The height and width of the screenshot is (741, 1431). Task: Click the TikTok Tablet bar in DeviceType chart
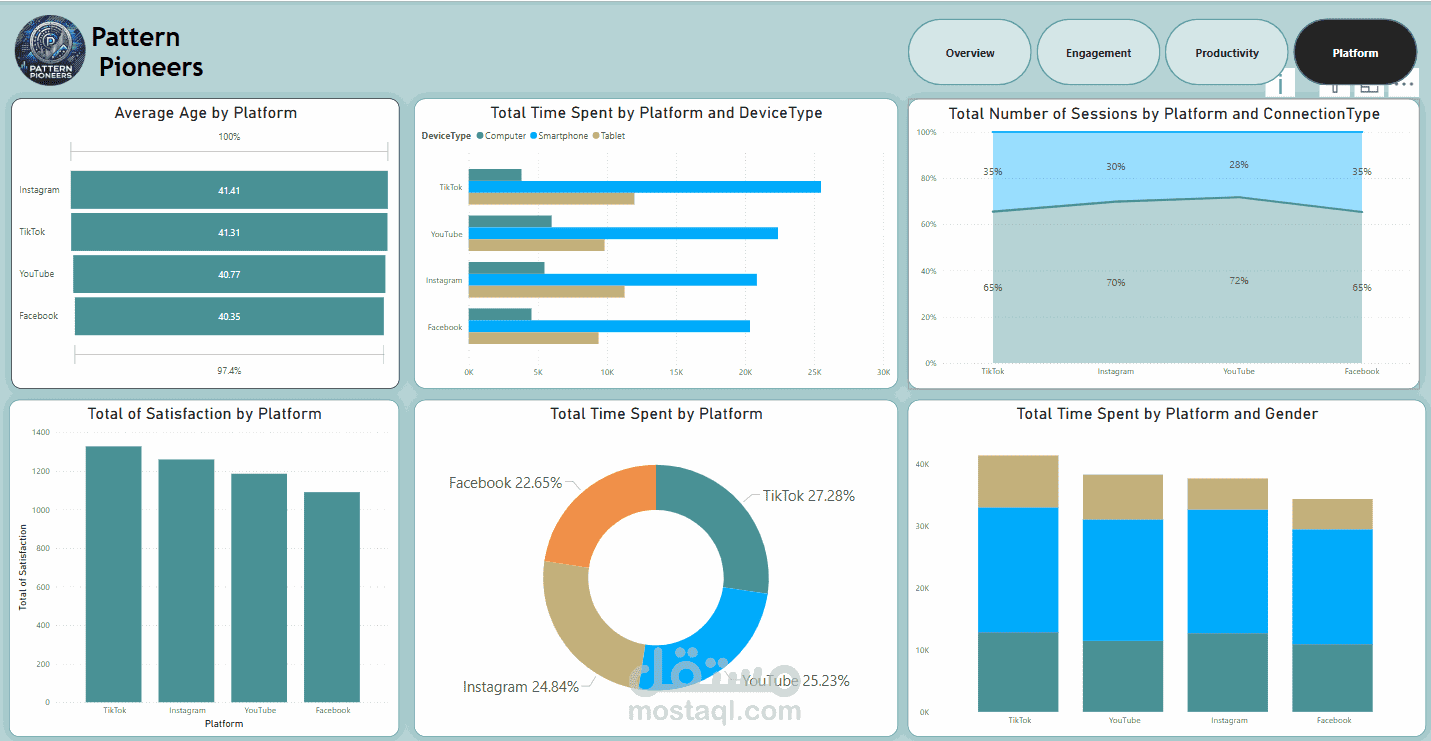point(551,199)
